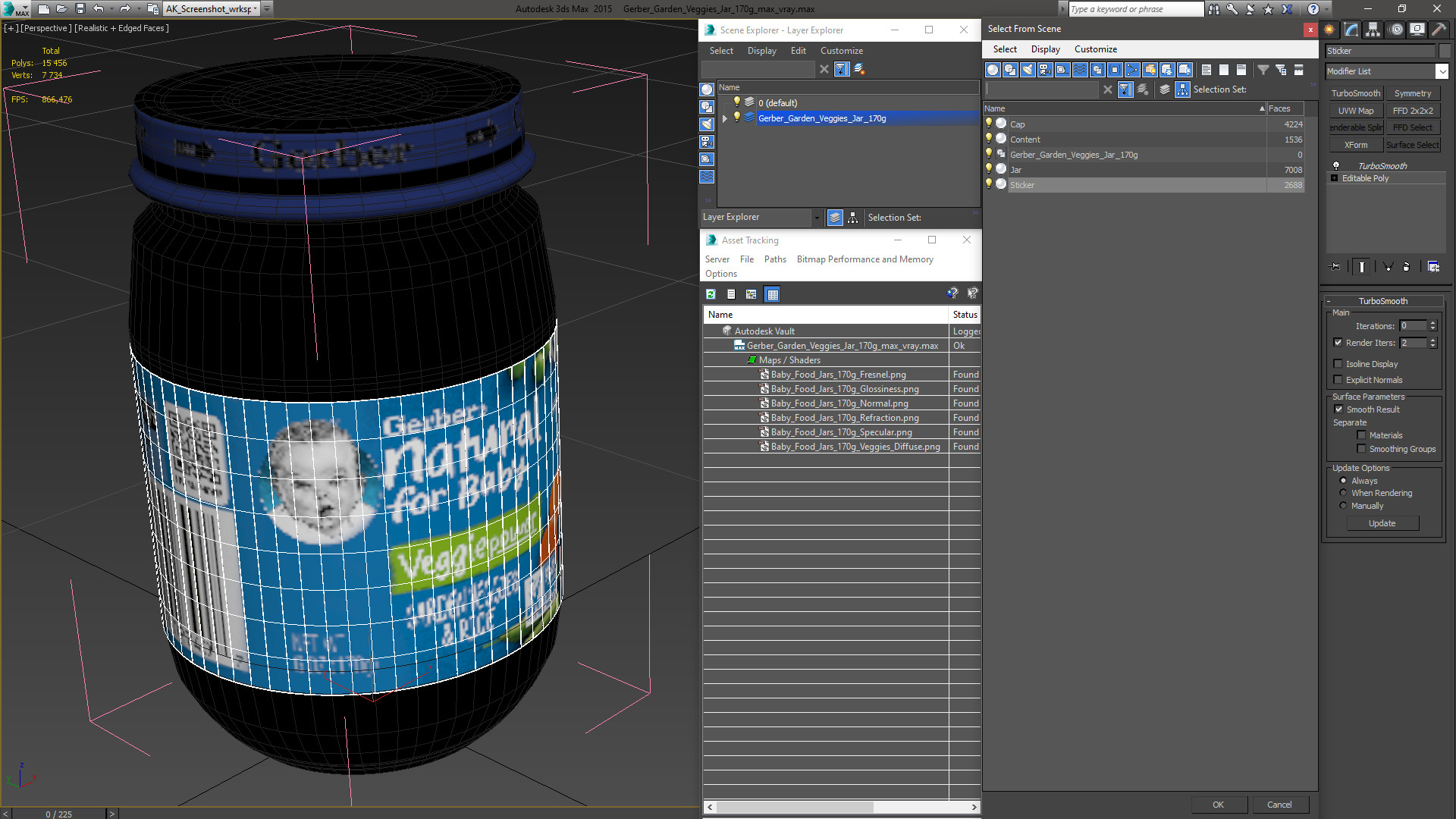Increase the Render Iters spinner value

1432,340
